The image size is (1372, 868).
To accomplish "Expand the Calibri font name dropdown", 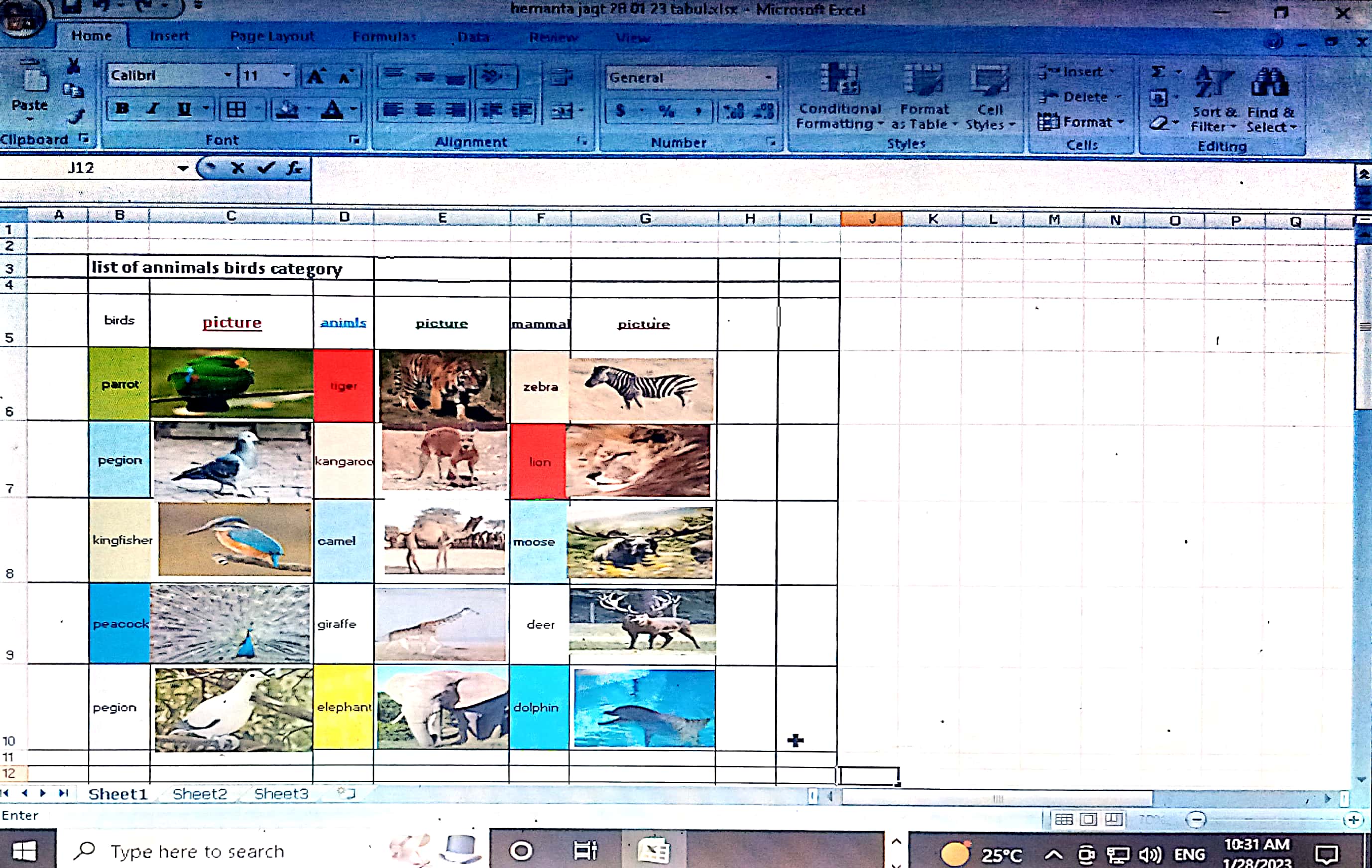I will [x=228, y=75].
